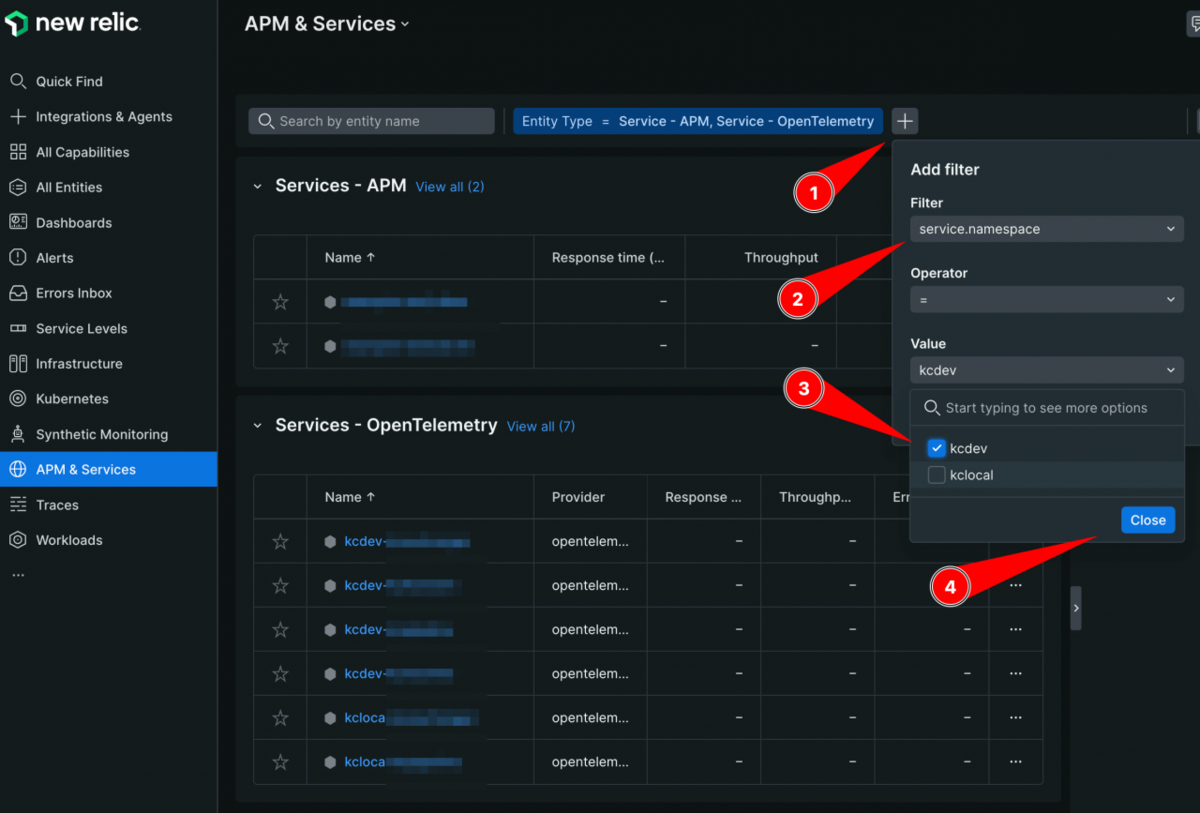This screenshot has height=813, width=1200.
Task: Open the service.namespace Filter dropdown
Action: tap(1047, 229)
